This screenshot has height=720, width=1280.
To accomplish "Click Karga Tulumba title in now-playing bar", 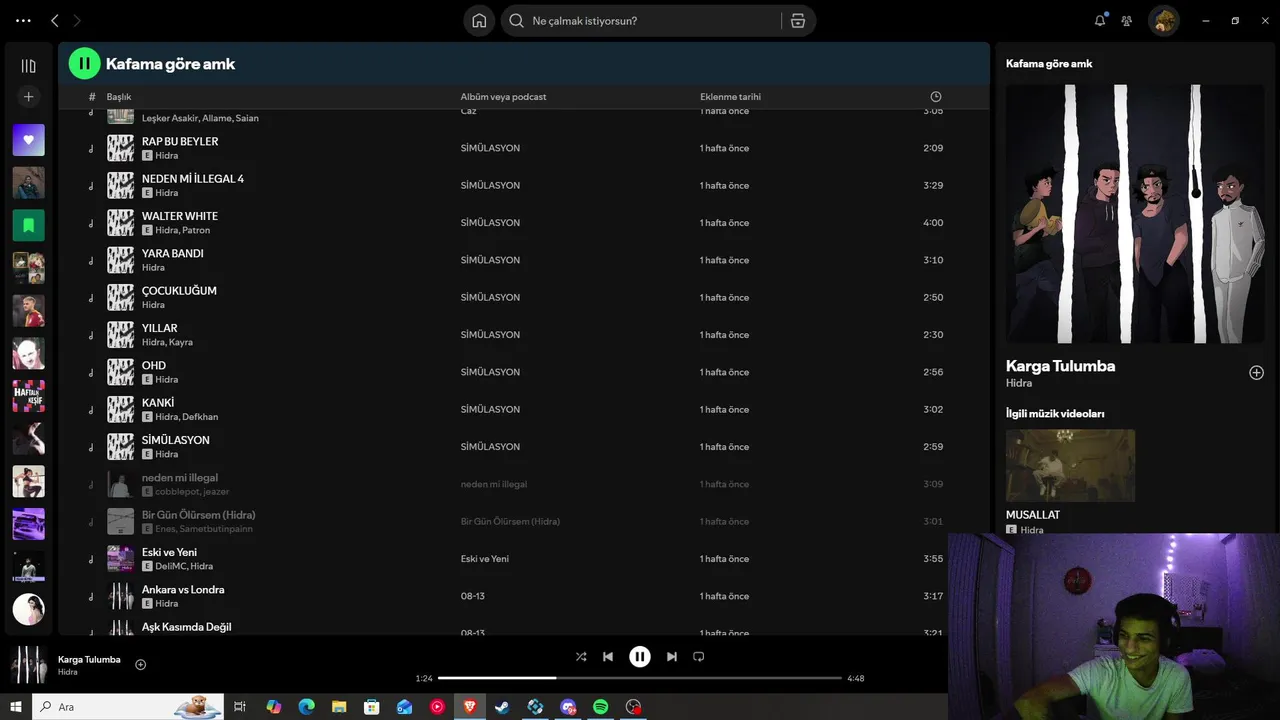I will 89,660.
